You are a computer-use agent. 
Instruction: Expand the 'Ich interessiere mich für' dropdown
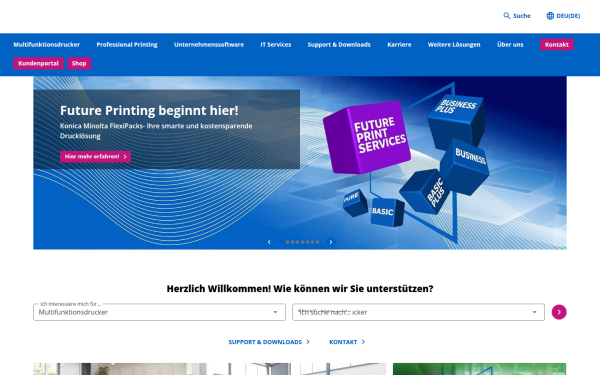[159, 312]
